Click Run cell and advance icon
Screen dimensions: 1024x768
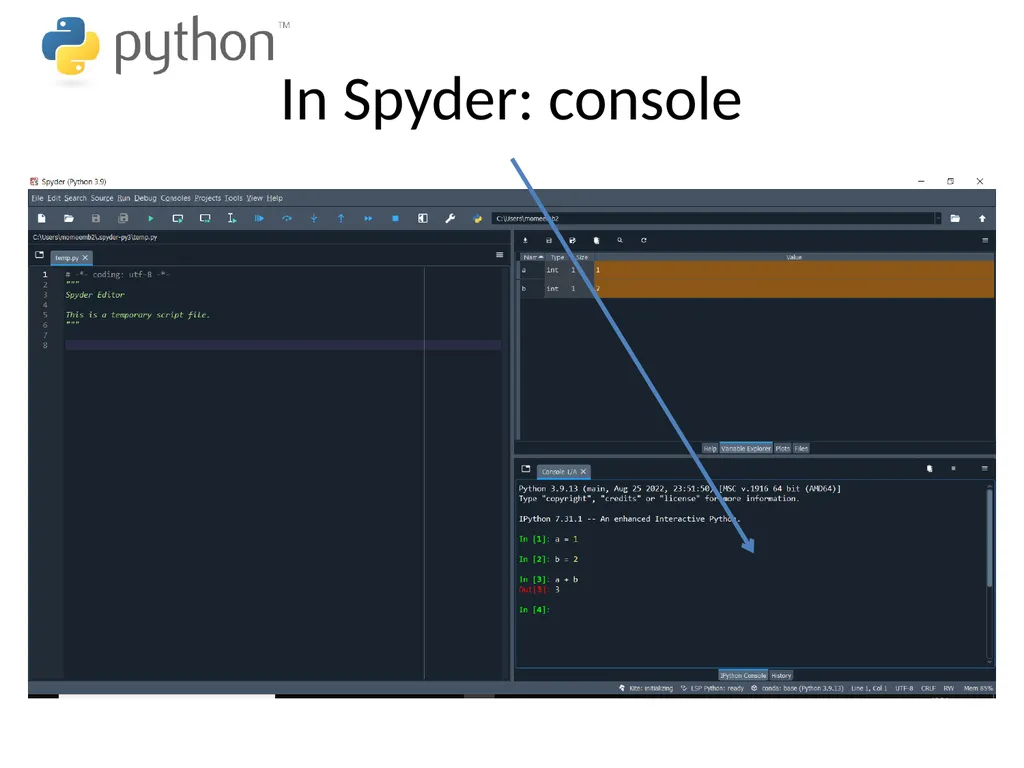pyautogui.click(x=205, y=219)
